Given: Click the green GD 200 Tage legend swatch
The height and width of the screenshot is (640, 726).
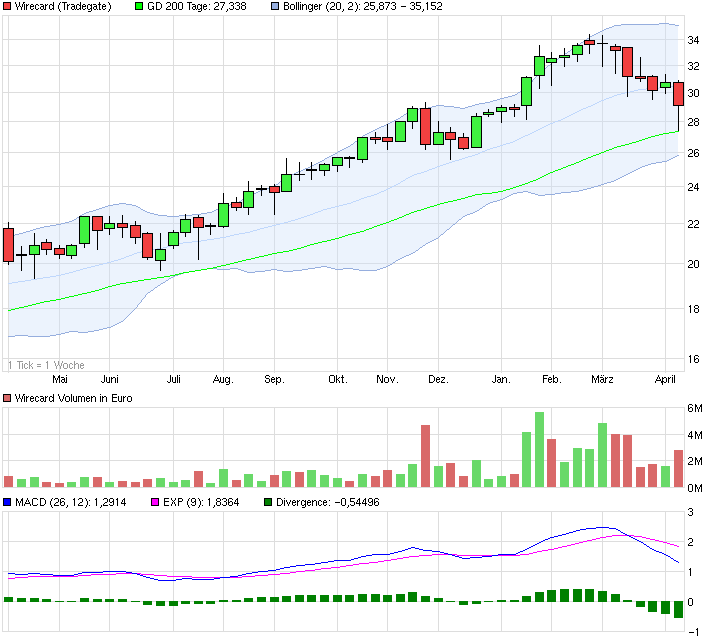Looking at the screenshot, I should pyautogui.click(x=139, y=6).
